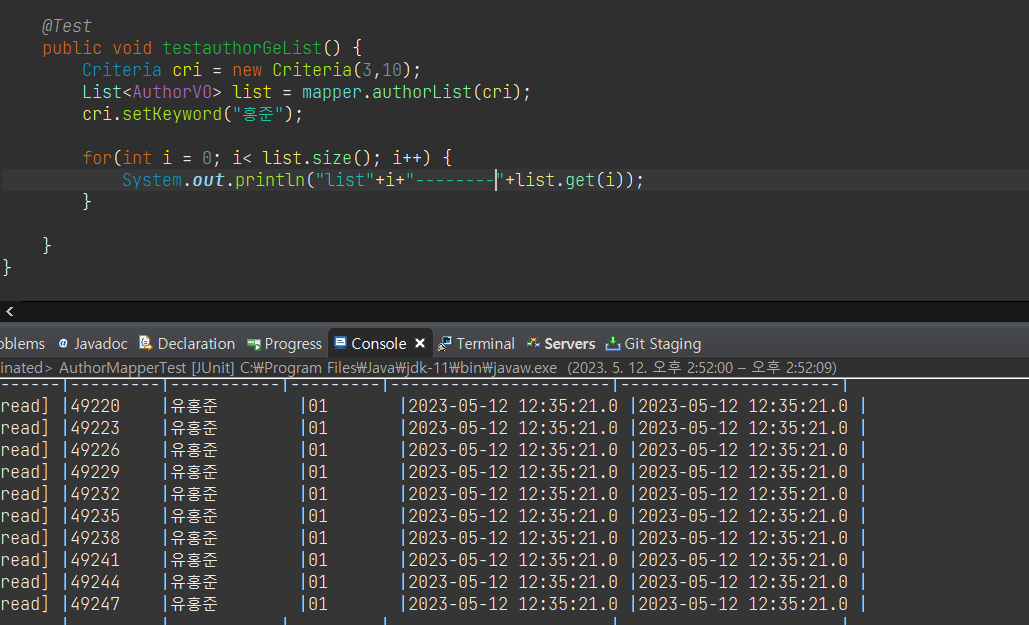Switch to the Servers tab
Viewport: 1029px width, 625px height.
[x=561, y=343]
